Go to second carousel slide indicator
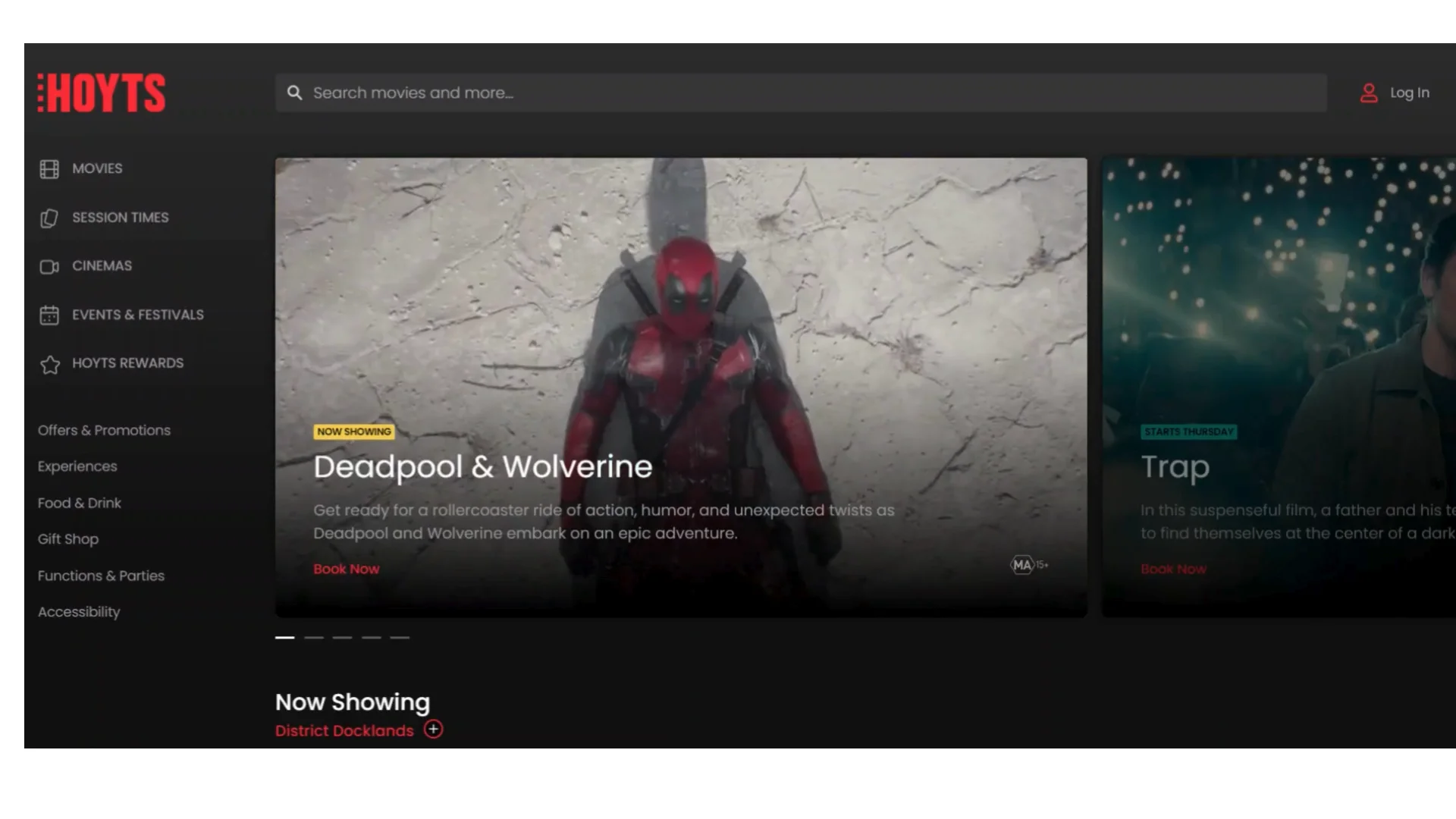Viewport: 1456px width, 819px height. [x=314, y=638]
